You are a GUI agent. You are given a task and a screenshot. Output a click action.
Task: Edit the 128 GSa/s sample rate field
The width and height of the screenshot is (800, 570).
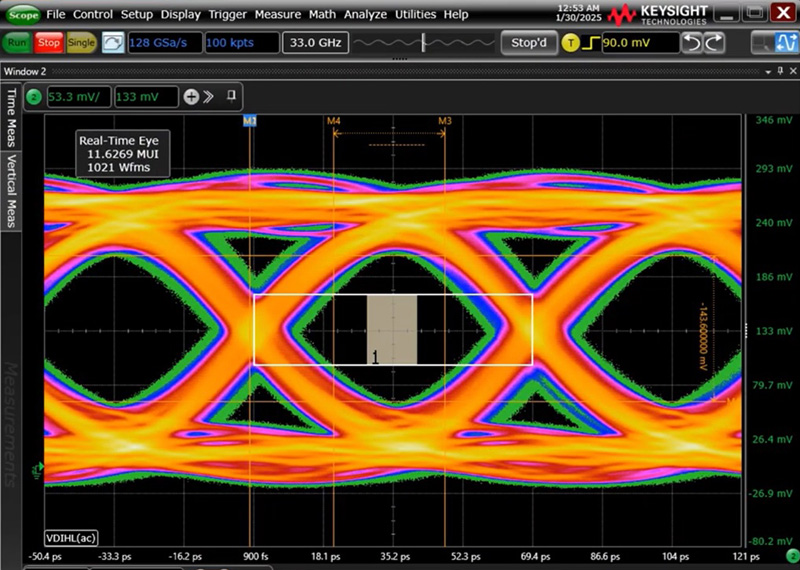tap(165, 43)
